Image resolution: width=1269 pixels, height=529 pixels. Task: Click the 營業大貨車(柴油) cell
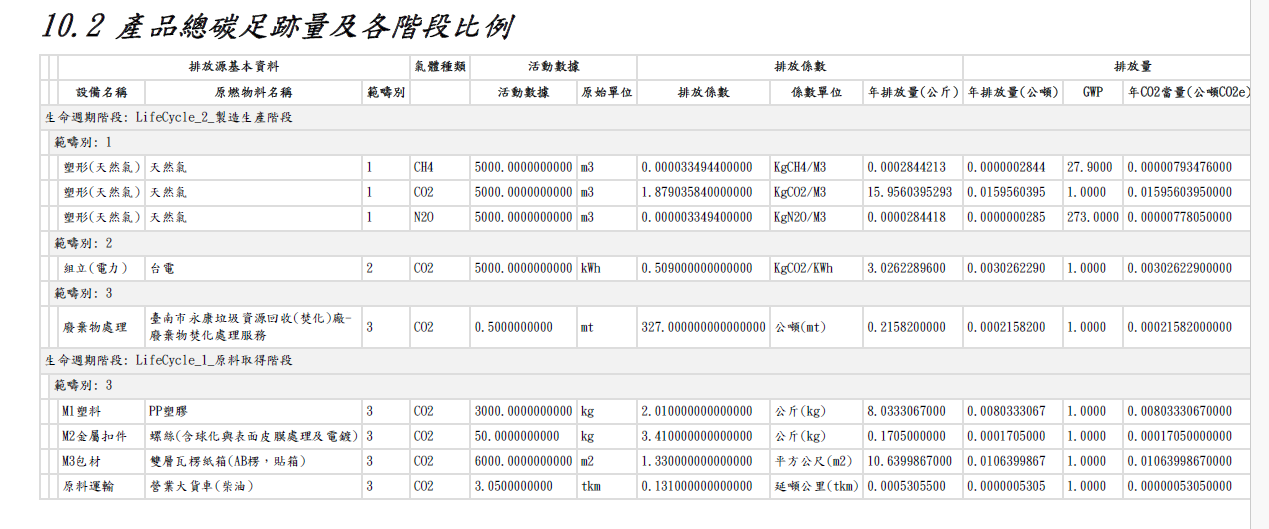[253, 486]
